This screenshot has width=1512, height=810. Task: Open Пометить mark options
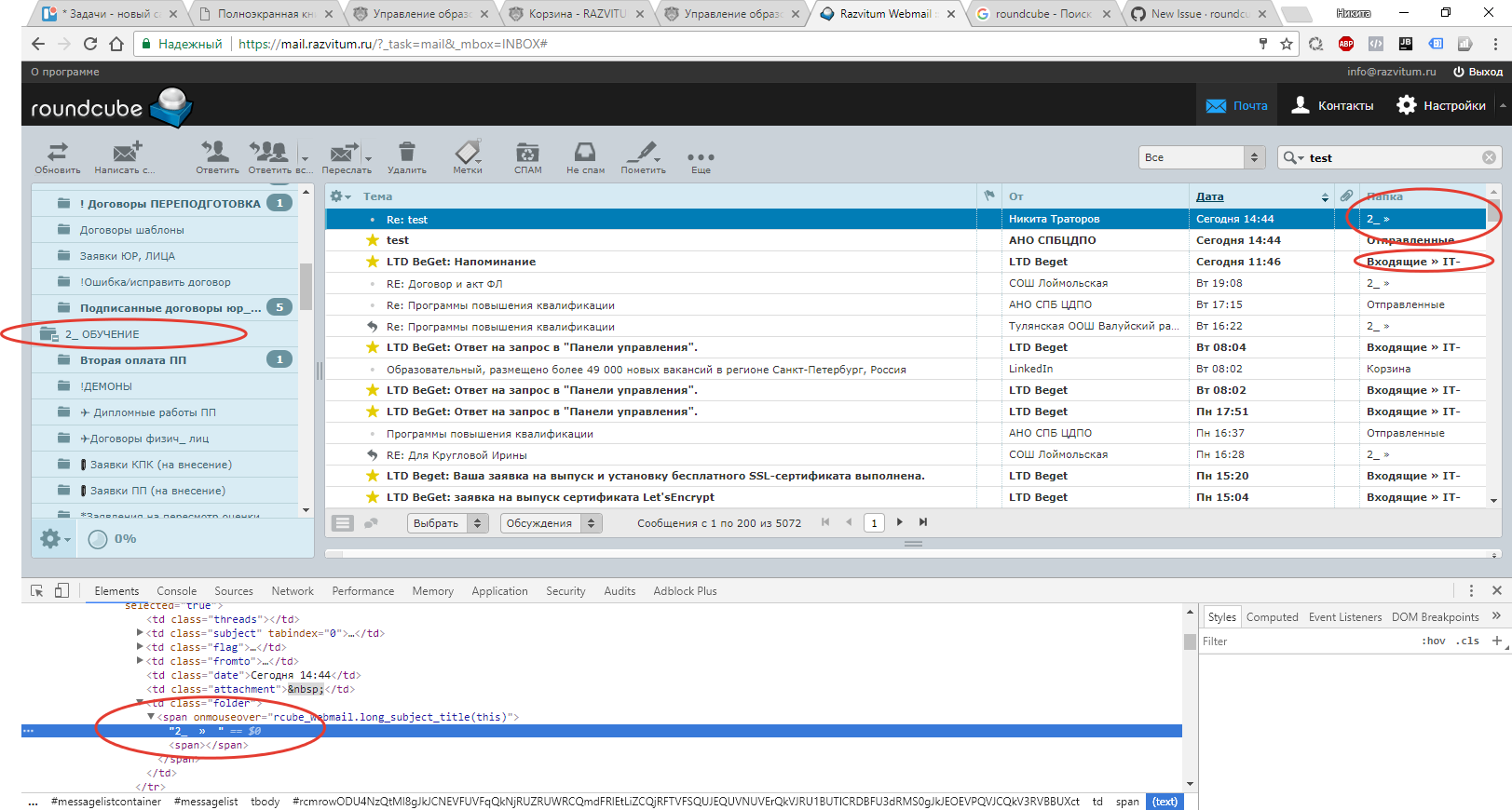[x=643, y=156]
